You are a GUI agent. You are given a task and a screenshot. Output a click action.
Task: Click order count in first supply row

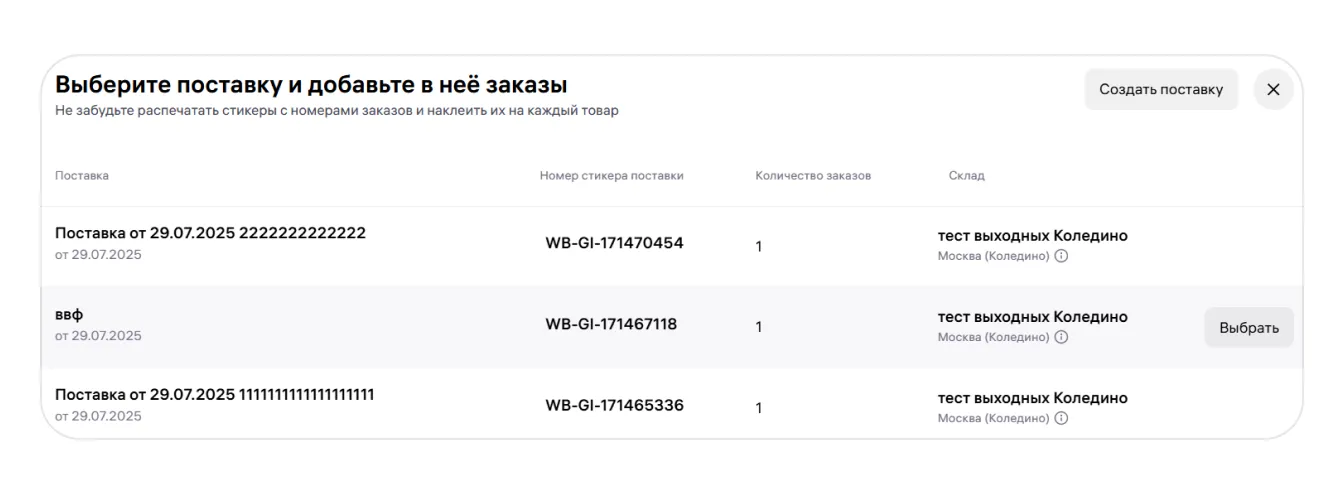(x=759, y=246)
